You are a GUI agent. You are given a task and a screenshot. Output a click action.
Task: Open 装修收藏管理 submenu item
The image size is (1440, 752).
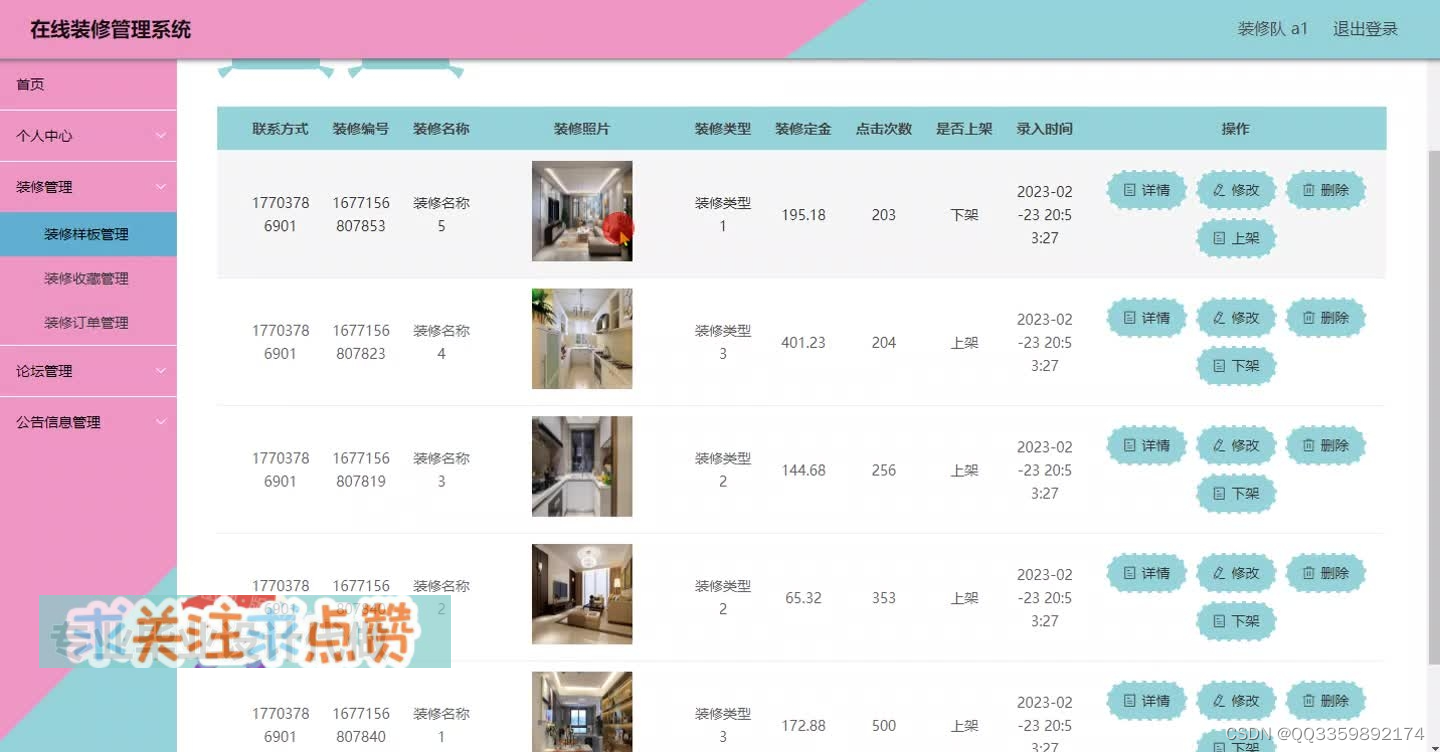[x=88, y=279]
